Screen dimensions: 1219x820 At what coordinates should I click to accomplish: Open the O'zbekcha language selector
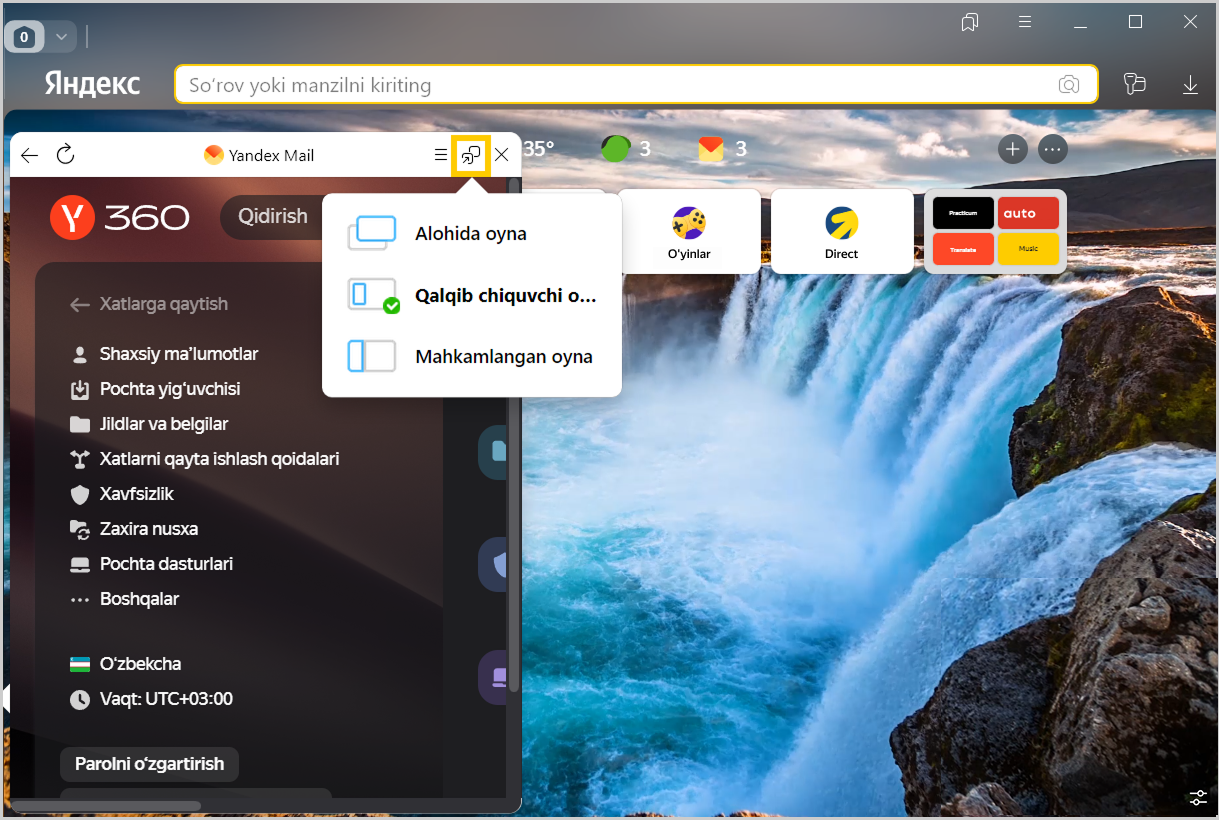click(x=140, y=664)
